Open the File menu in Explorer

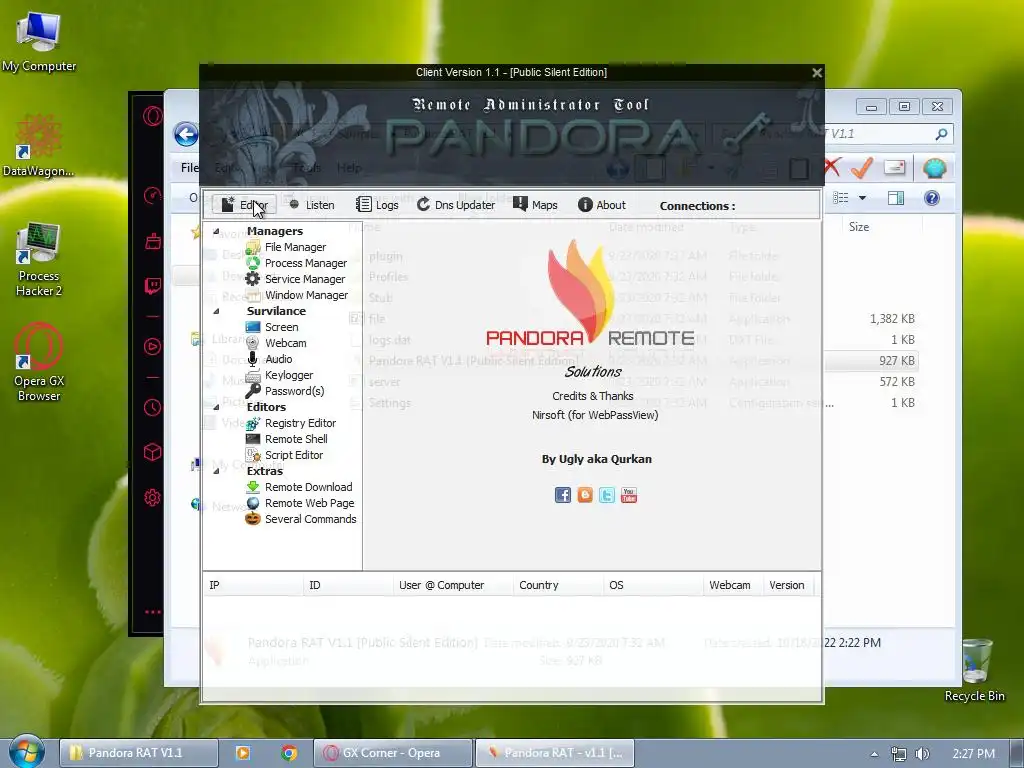(189, 168)
